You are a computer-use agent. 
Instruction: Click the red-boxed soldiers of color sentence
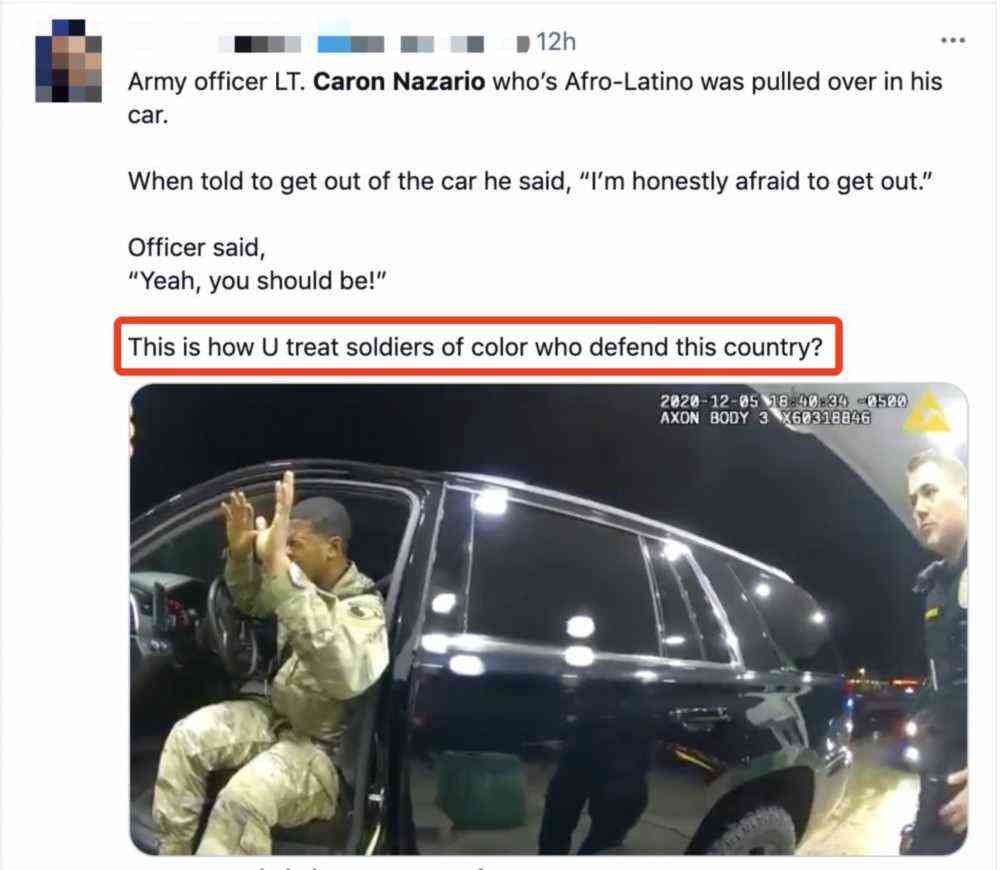point(476,347)
